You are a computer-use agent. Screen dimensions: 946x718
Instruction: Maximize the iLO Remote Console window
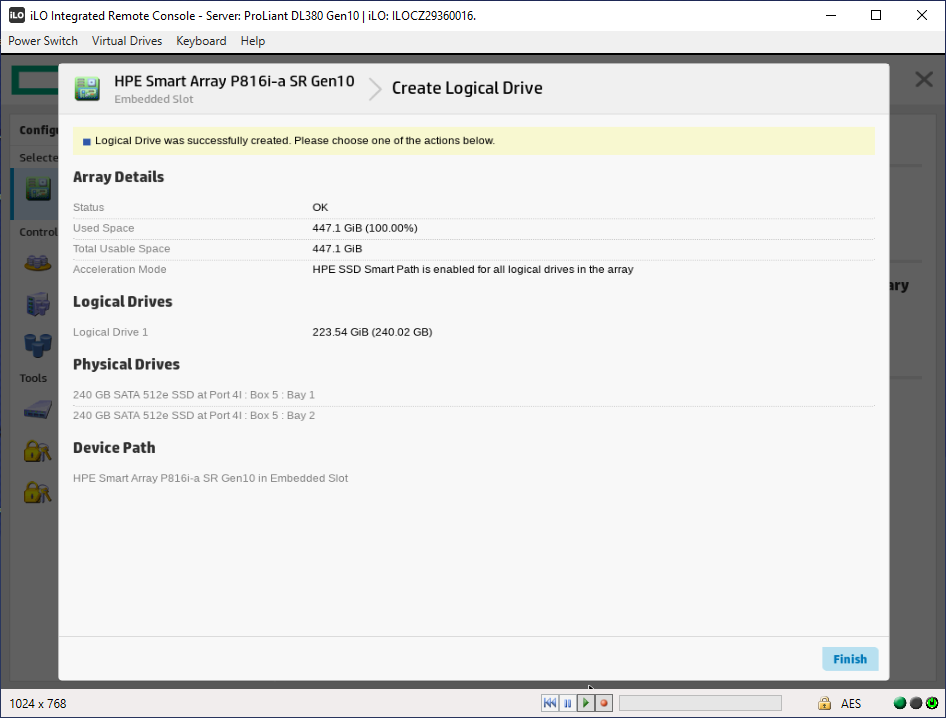pos(876,15)
